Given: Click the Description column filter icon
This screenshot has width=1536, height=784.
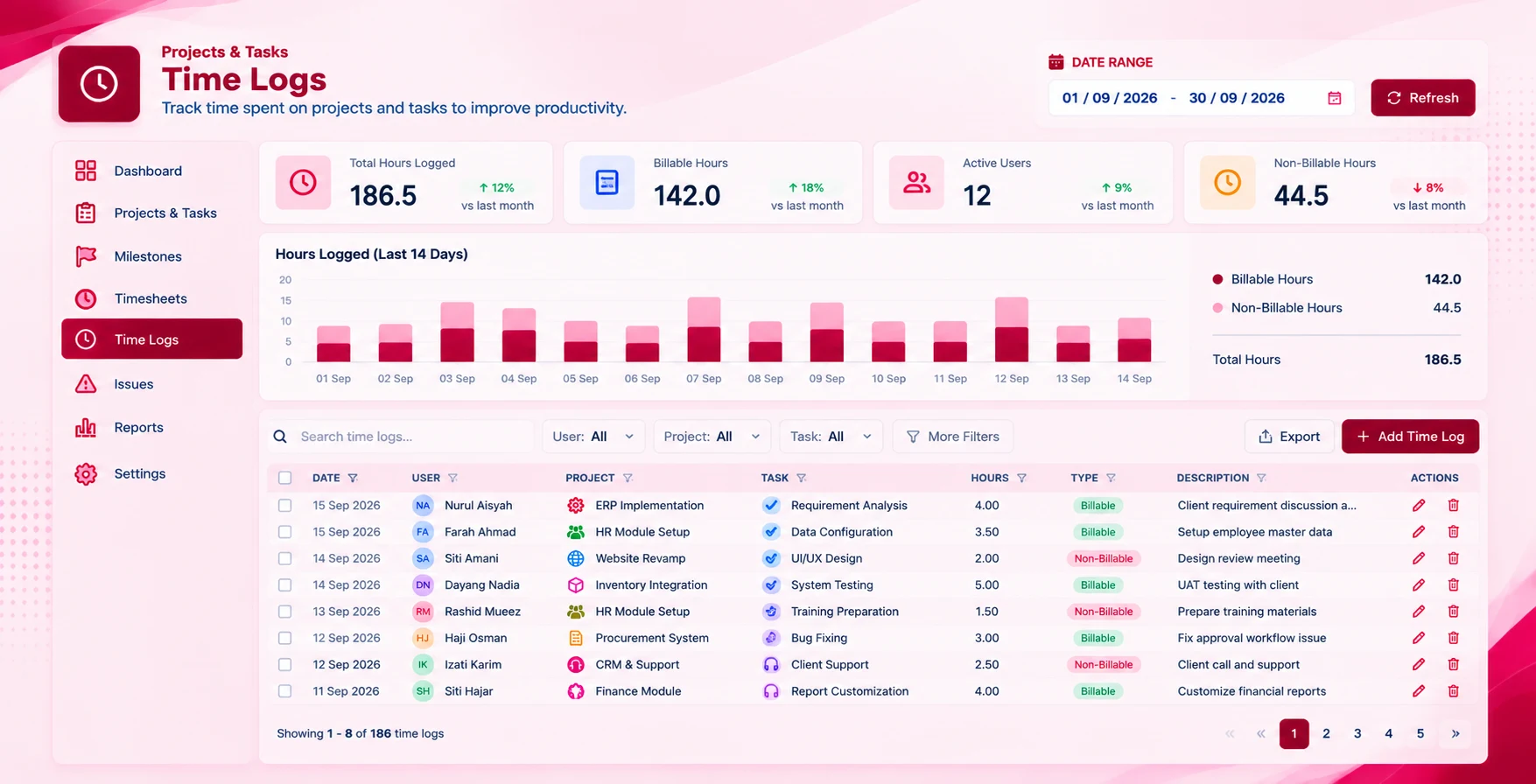Looking at the screenshot, I should pyautogui.click(x=1261, y=478).
